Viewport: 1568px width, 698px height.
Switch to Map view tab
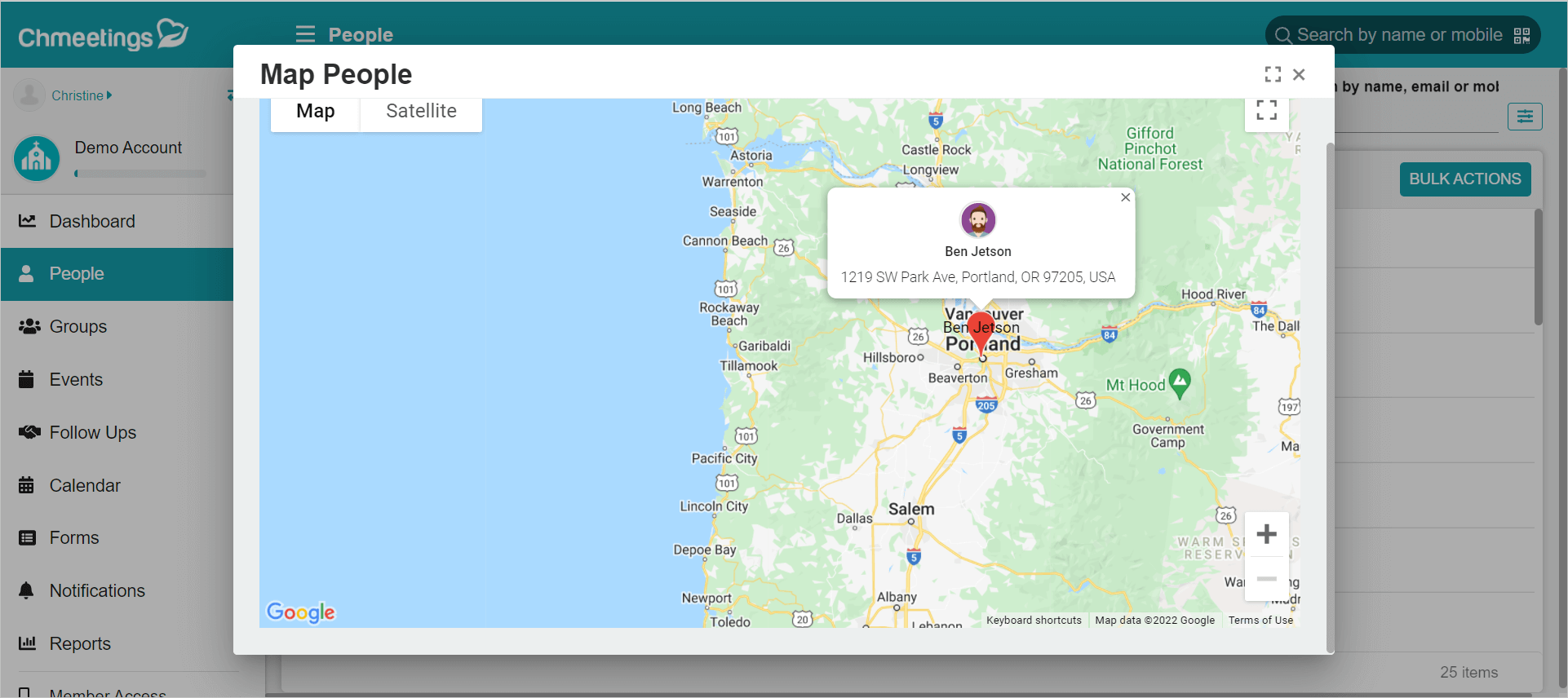point(316,112)
